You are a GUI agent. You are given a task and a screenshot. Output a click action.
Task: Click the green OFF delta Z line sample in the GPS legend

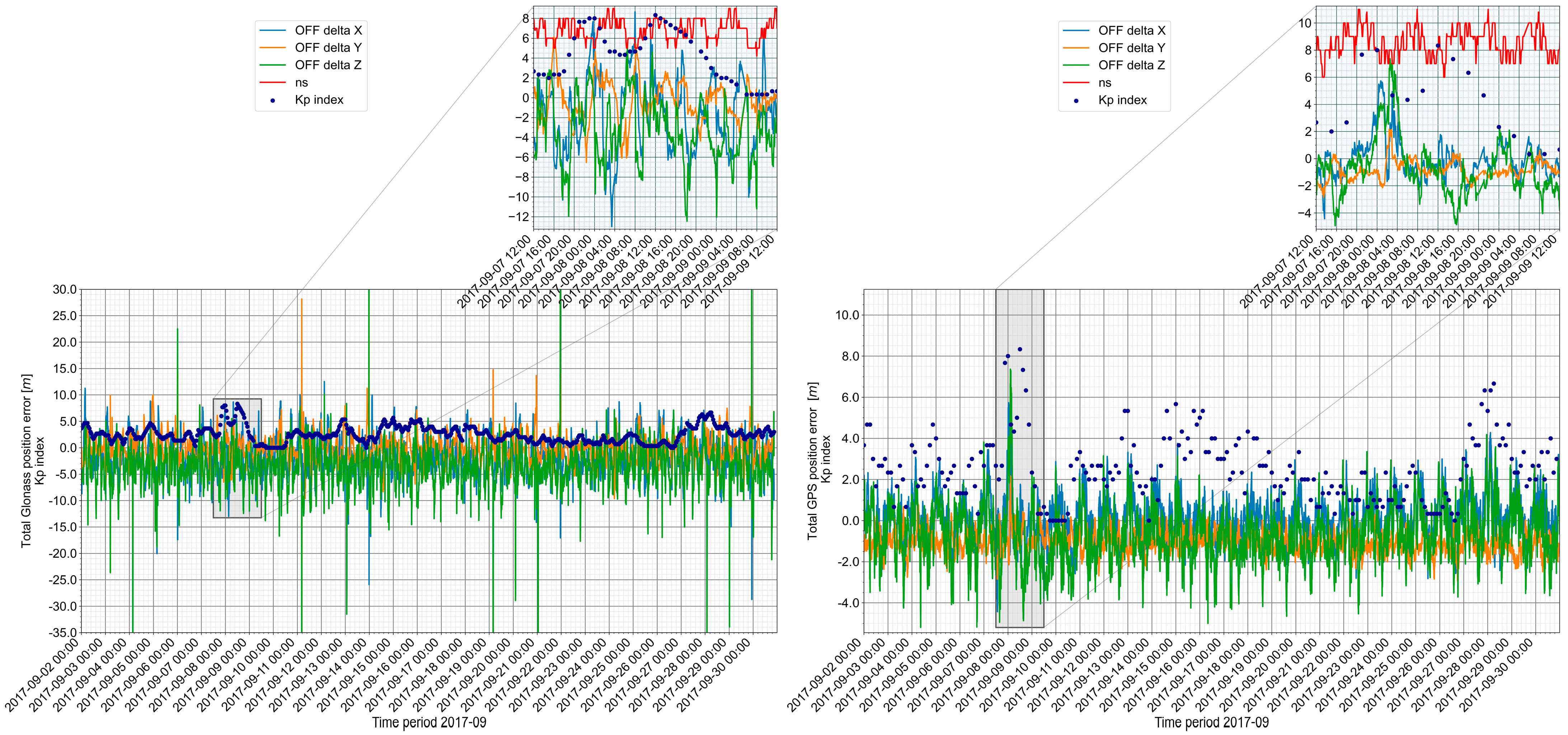coord(1076,65)
